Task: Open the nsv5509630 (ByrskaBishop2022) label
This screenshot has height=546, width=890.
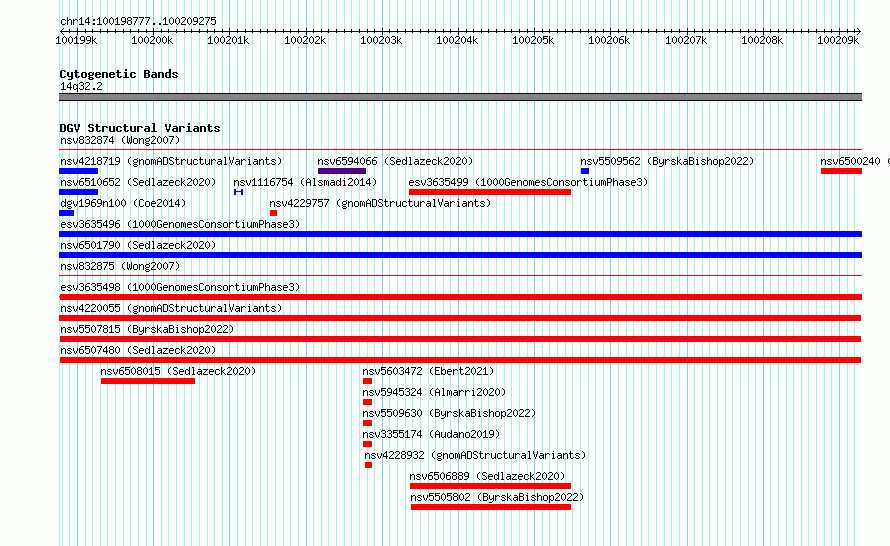Action: (x=449, y=413)
